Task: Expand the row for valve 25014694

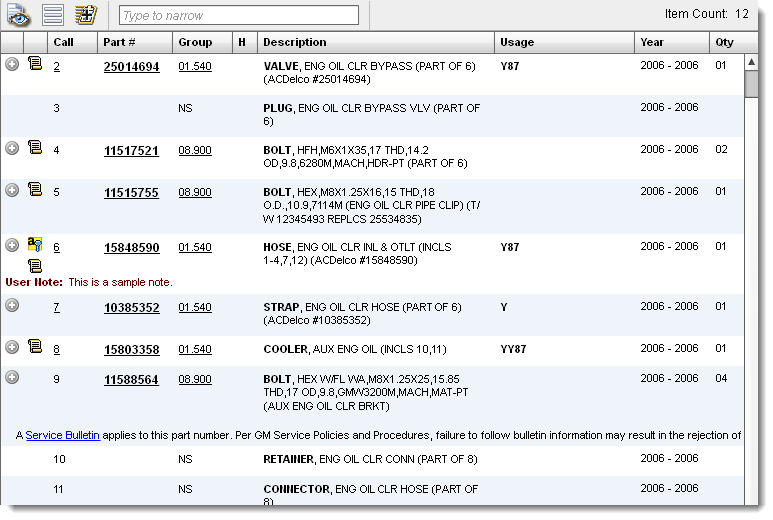Action: (x=12, y=64)
